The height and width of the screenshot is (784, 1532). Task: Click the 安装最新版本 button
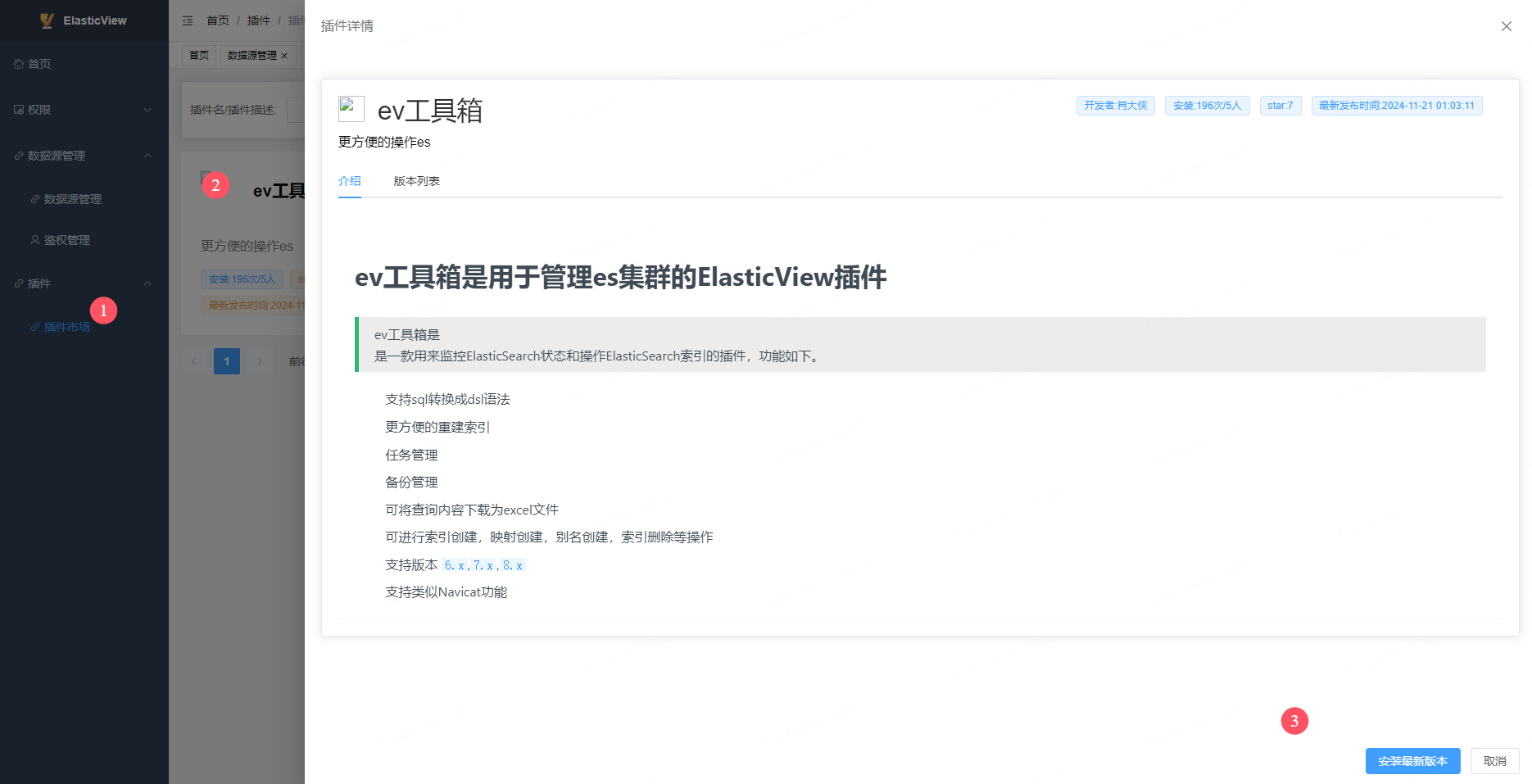(1412, 761)
